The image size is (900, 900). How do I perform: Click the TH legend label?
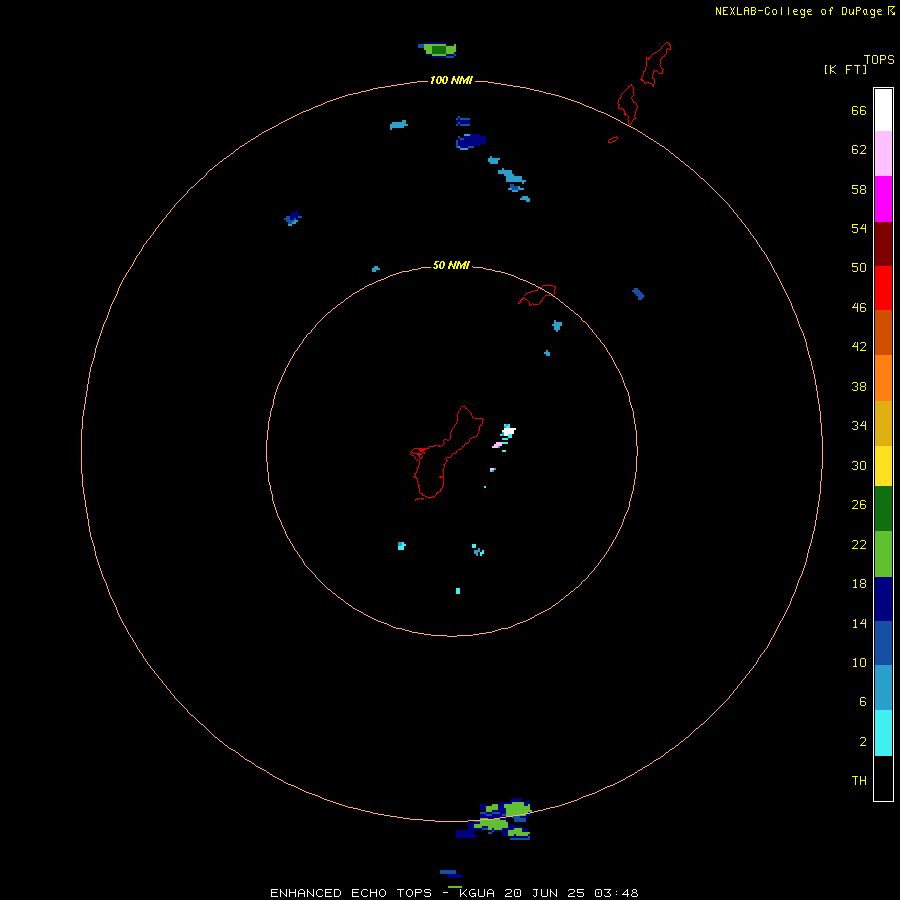coord(859,781)
